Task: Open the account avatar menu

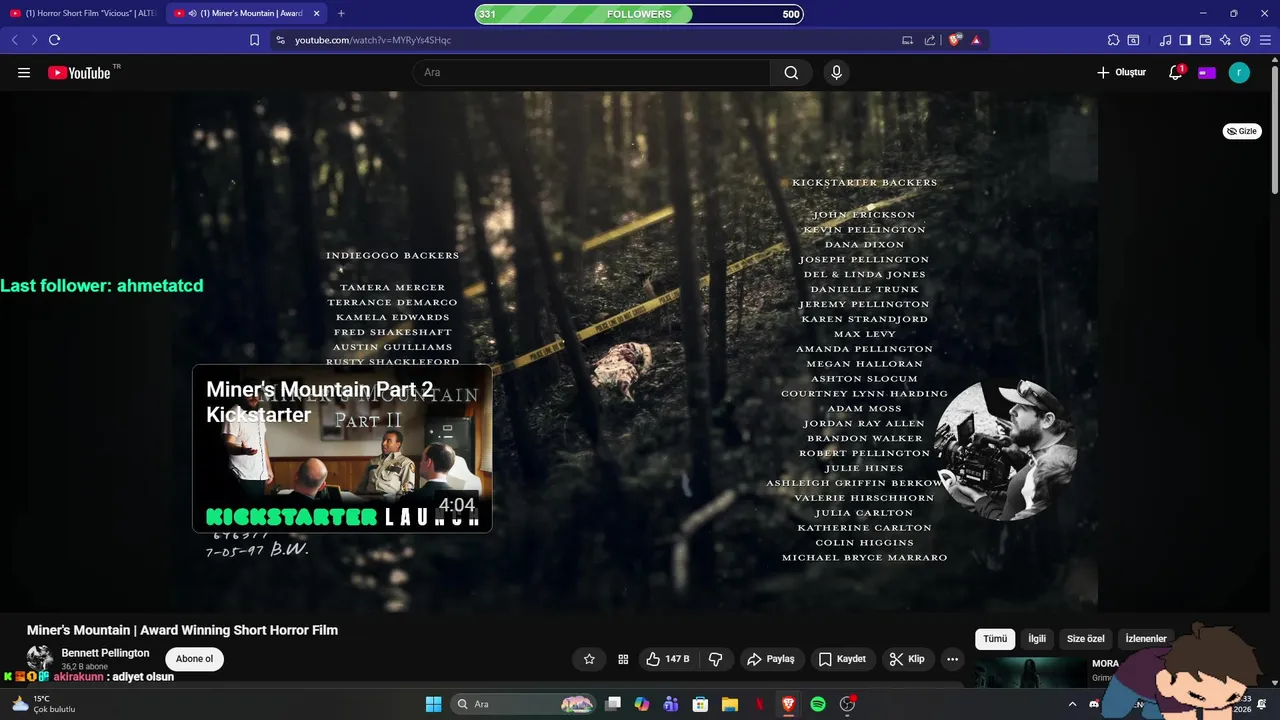Action: coord(1239,73)
